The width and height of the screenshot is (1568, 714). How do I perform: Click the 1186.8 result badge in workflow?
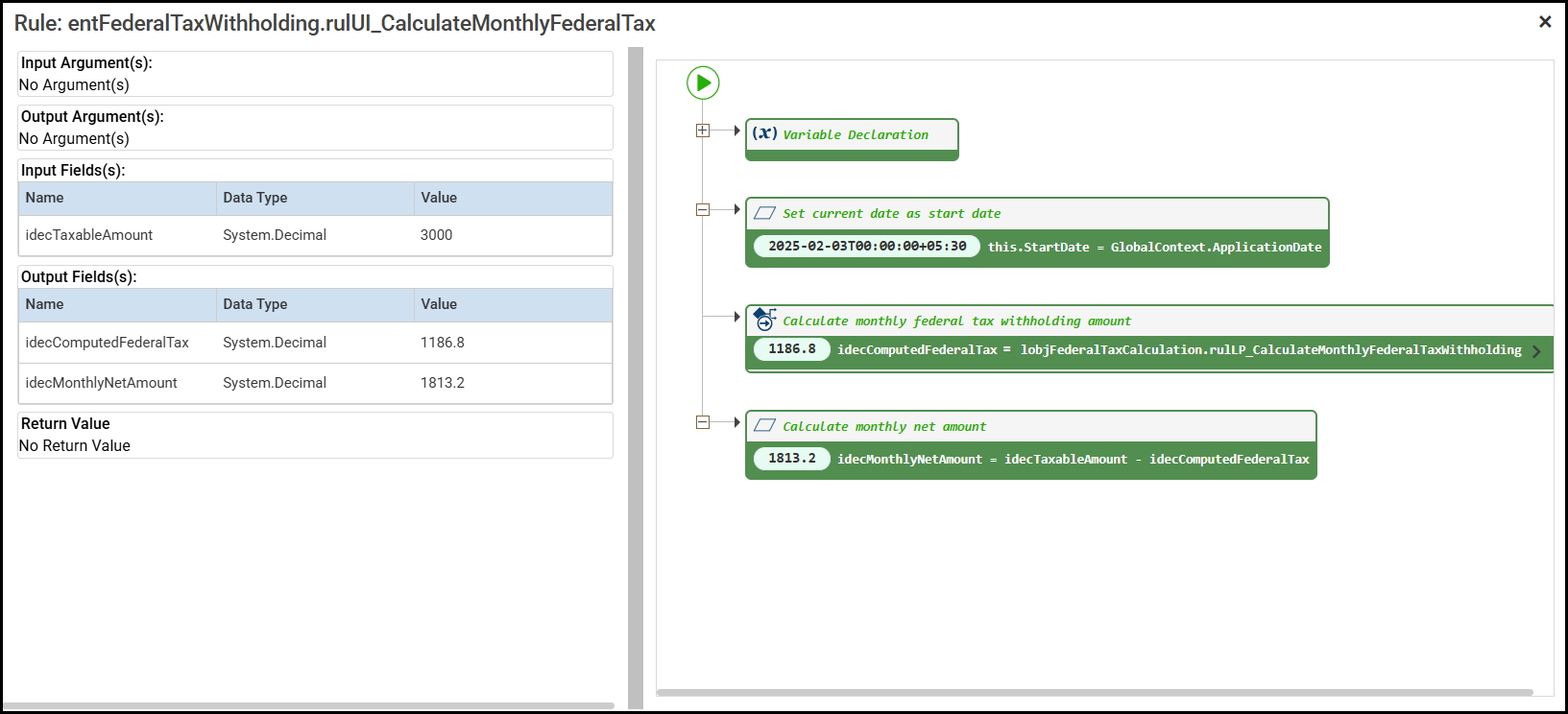pos(792,349)
